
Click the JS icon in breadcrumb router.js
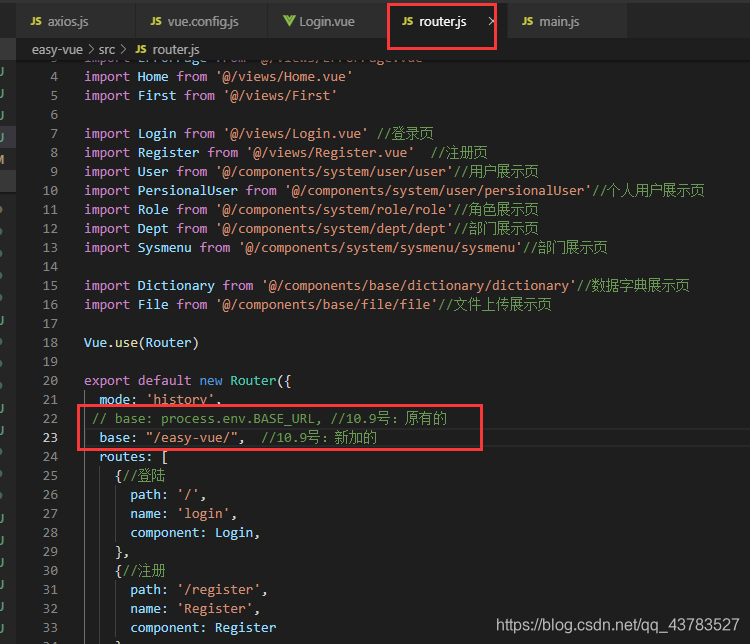coord(141,49)
